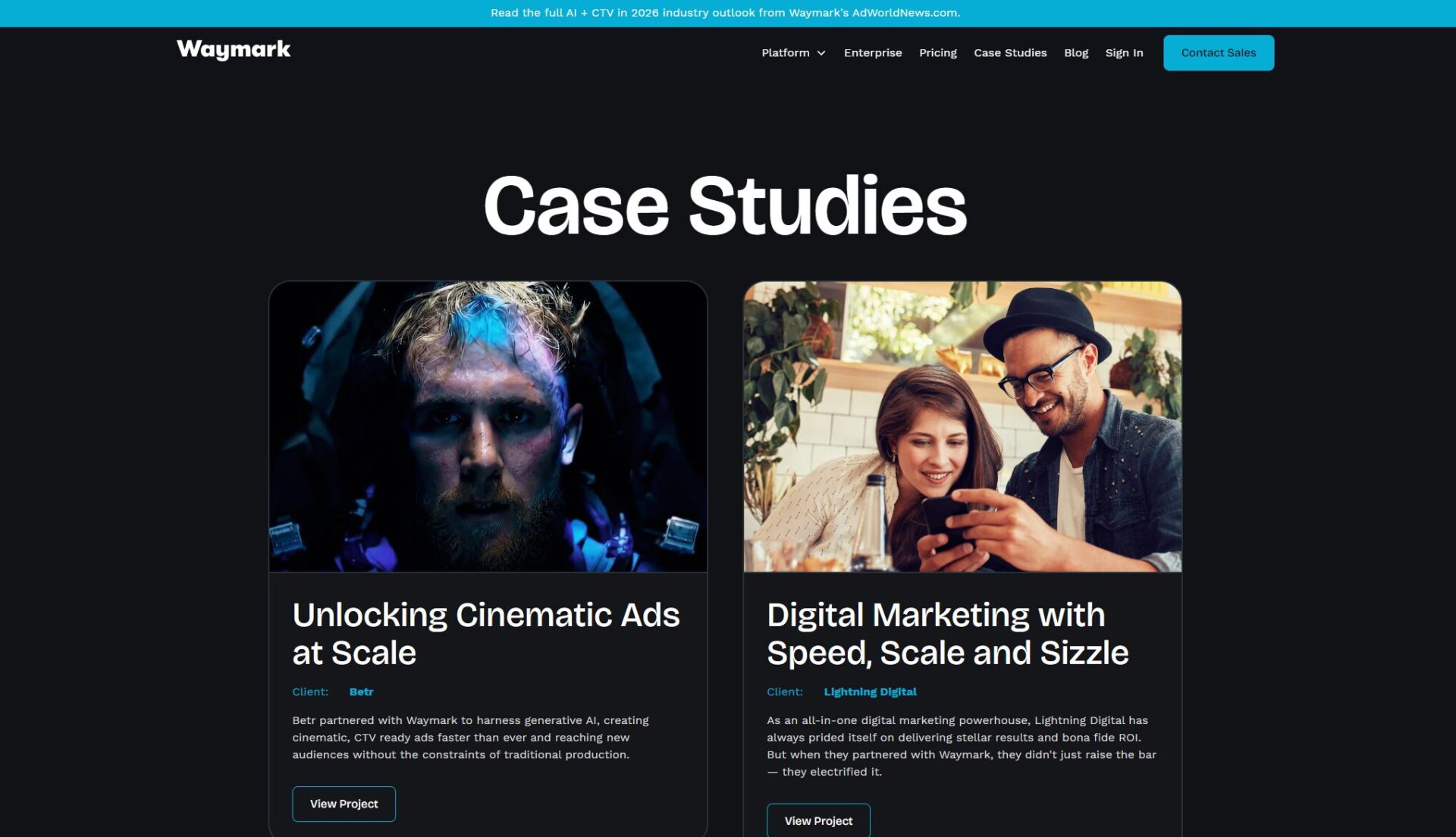The width and height of the screenshot is (1456, 837).
Task: Click the Lightning Digital client link
Action: tap(870, 692)
